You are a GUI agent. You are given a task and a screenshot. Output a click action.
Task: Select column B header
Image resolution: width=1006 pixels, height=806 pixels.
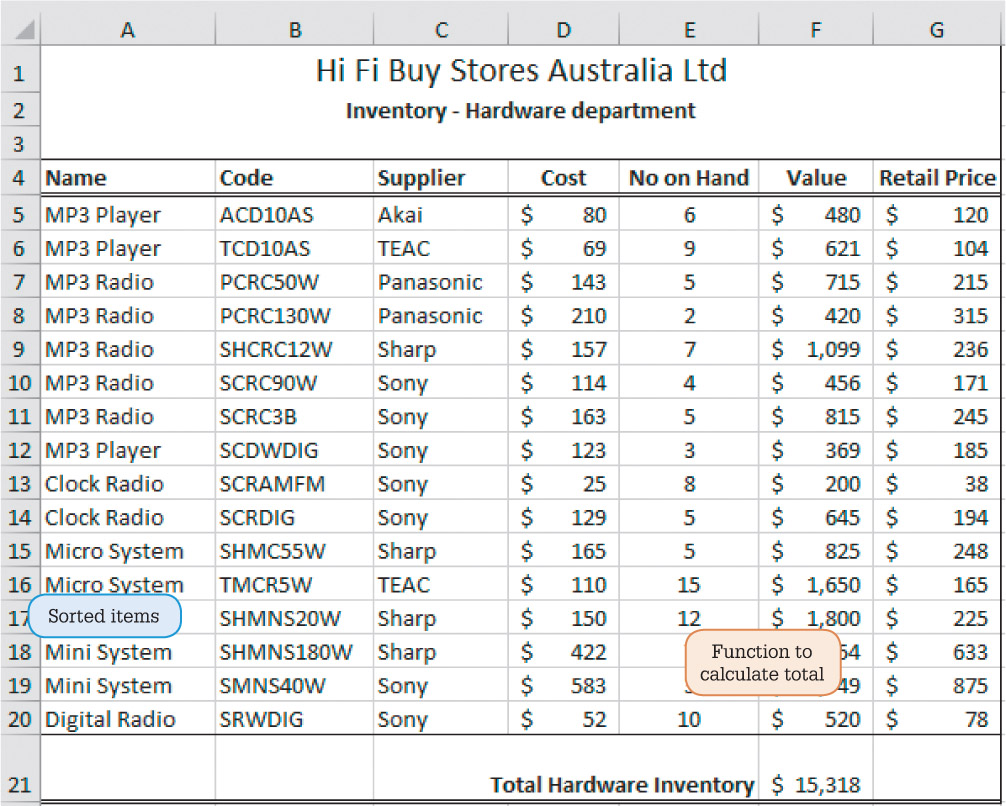point(294,30)
